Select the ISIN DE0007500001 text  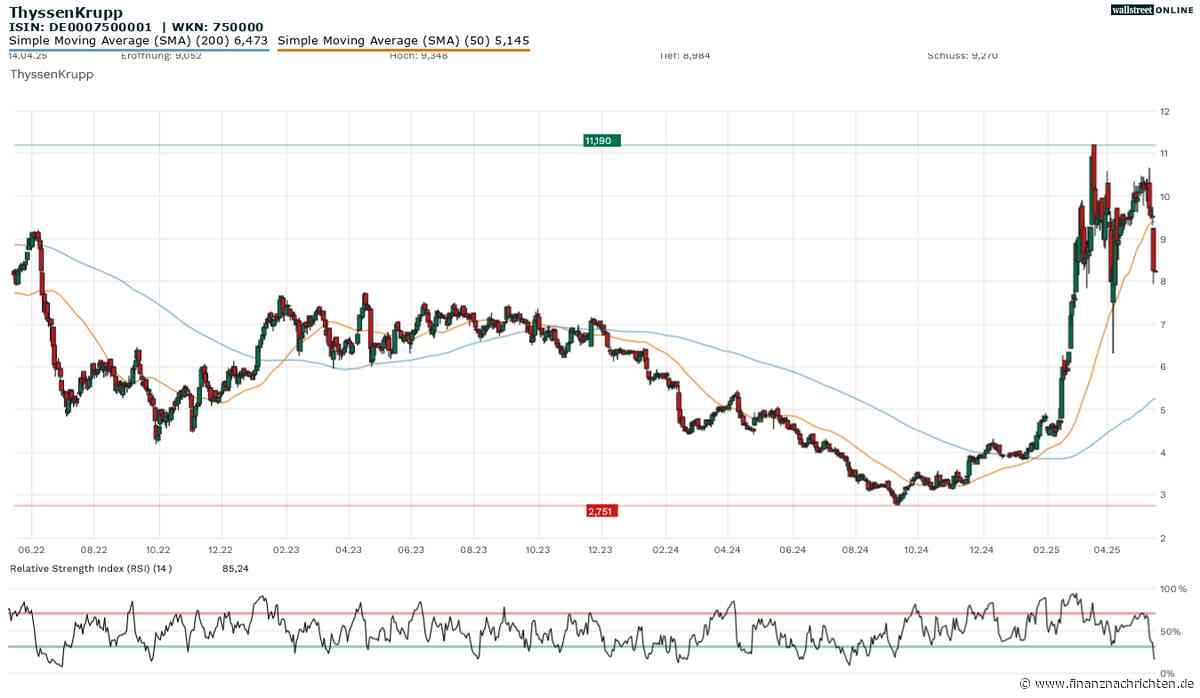point(81,27)
